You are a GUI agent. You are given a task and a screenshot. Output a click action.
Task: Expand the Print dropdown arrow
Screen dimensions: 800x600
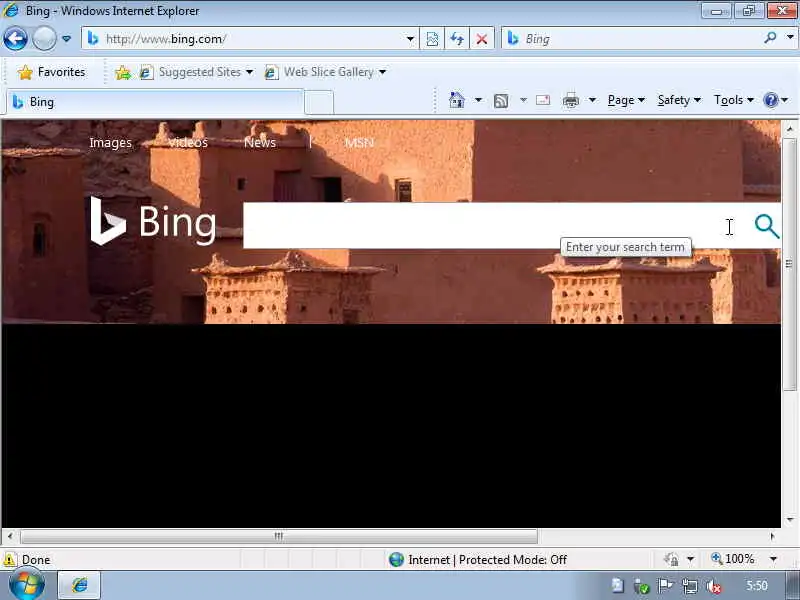point(592,100)
